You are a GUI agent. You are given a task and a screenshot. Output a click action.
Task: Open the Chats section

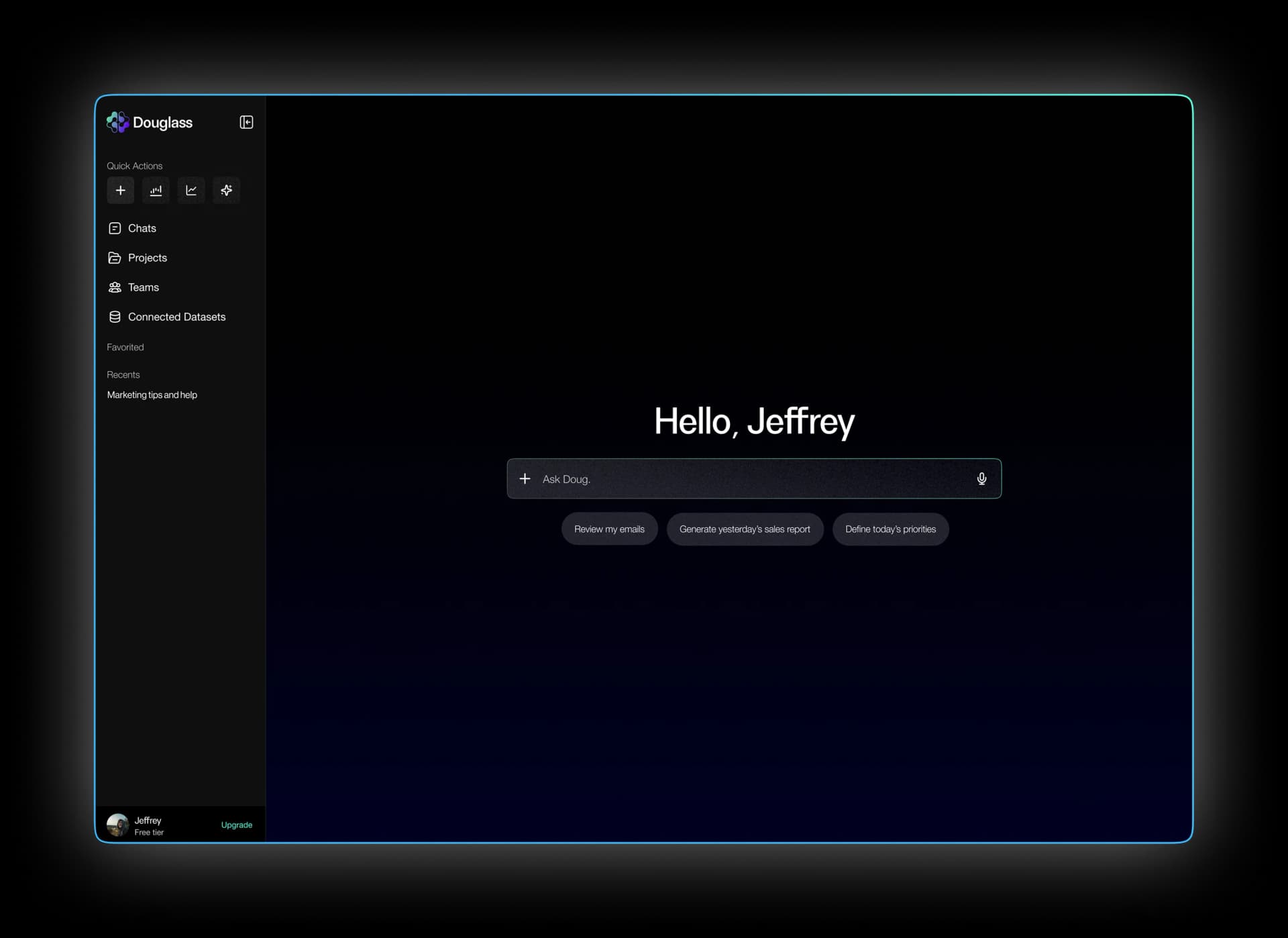click(142, 228)
